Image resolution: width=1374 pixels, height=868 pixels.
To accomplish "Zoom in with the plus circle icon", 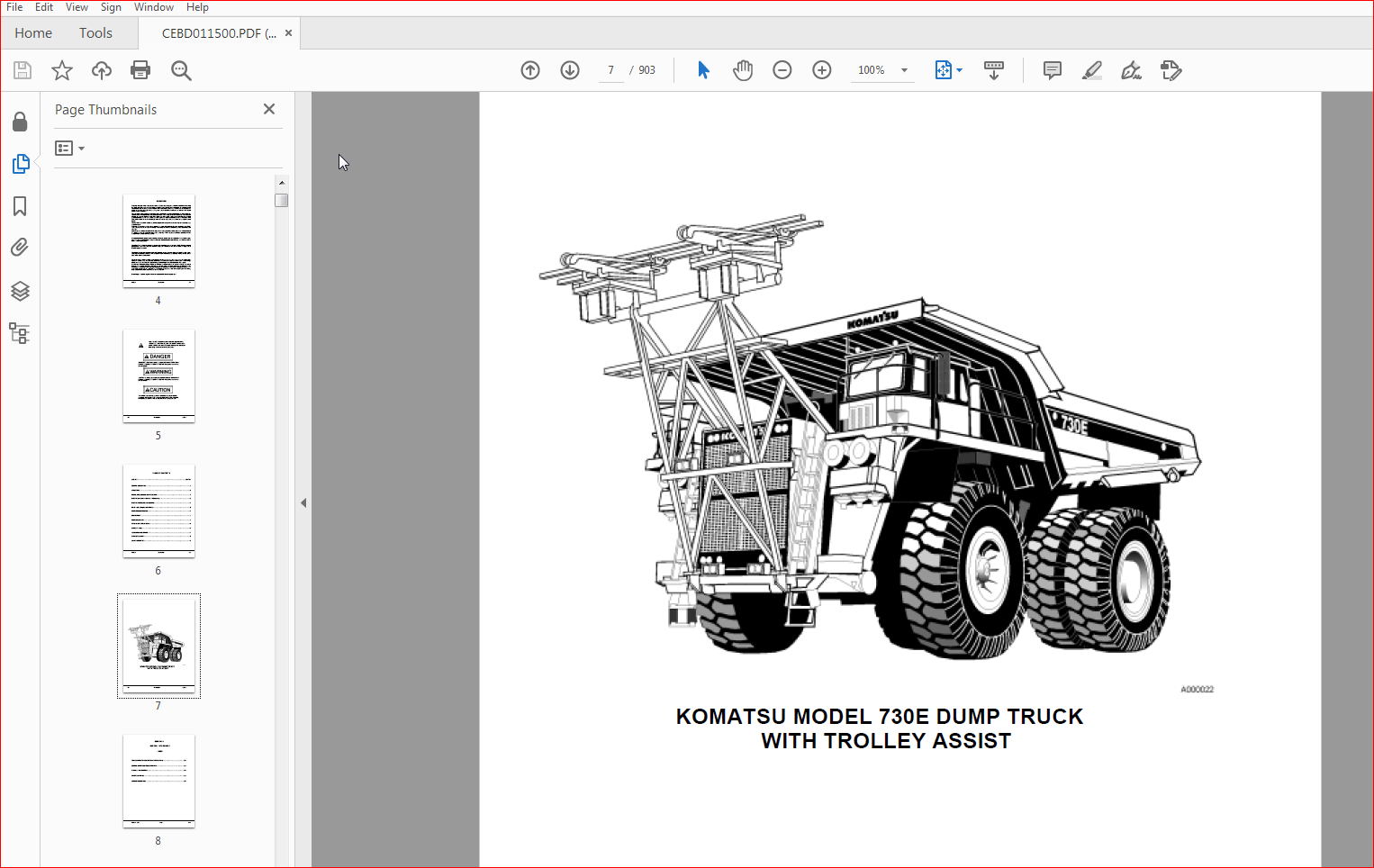I will [x=822, y=70].
